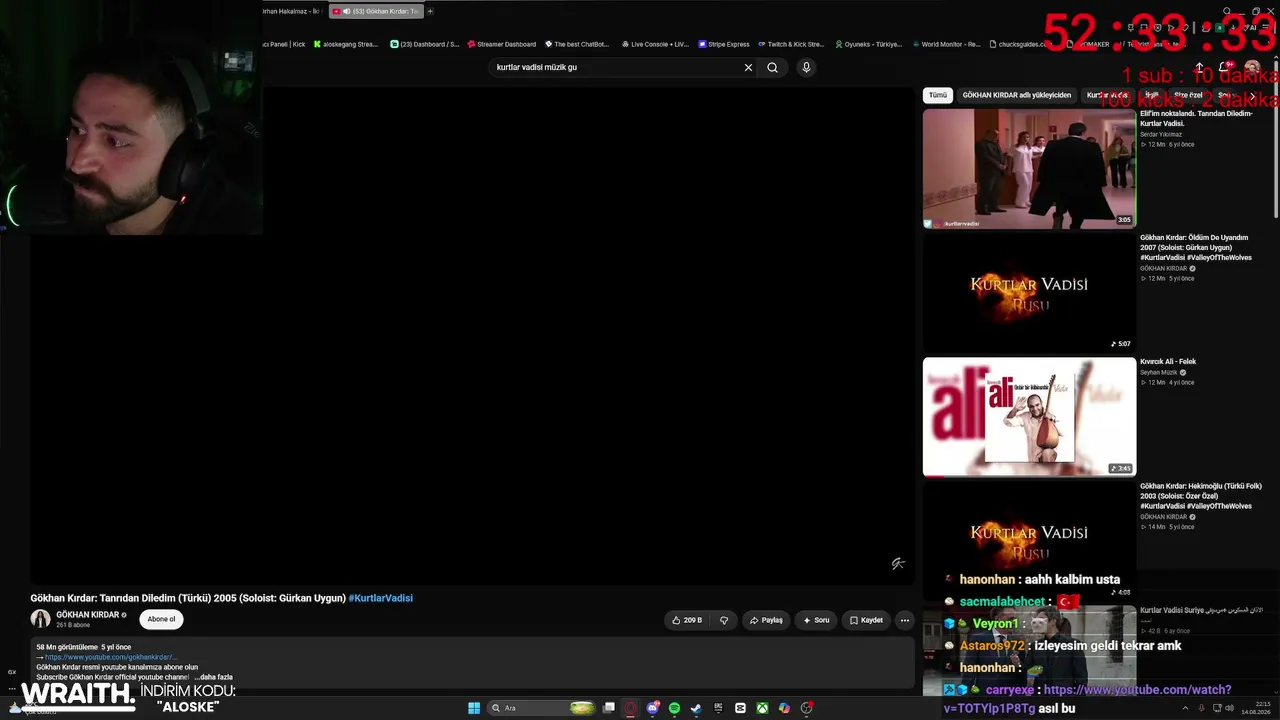Image resolution: width=1280 pixels, height=720 pixels.
Task: Open the Opera GX sidebar GX icon
Action: coord(12,672)
